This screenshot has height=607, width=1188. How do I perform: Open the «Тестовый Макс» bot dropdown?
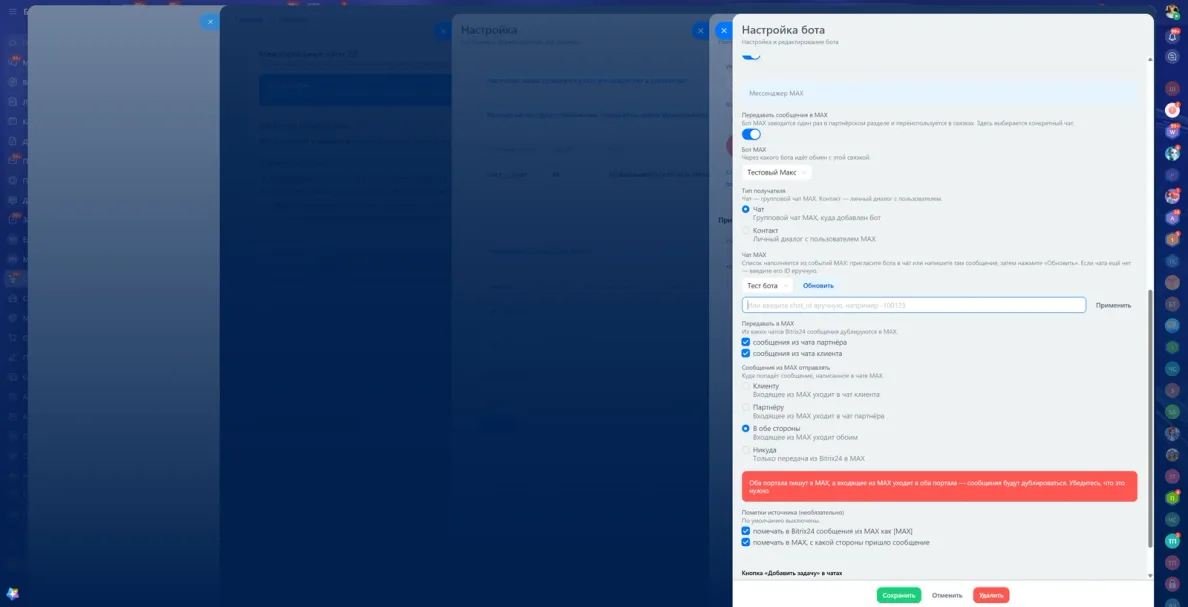tap(777, 173)
